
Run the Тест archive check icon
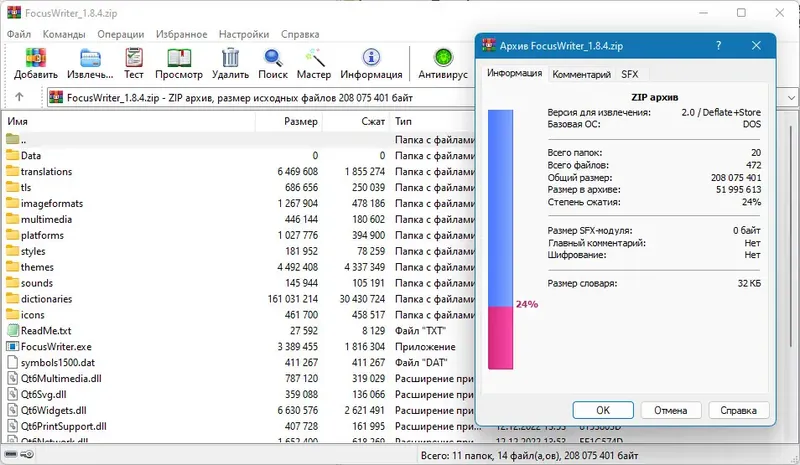click(134, 58)
